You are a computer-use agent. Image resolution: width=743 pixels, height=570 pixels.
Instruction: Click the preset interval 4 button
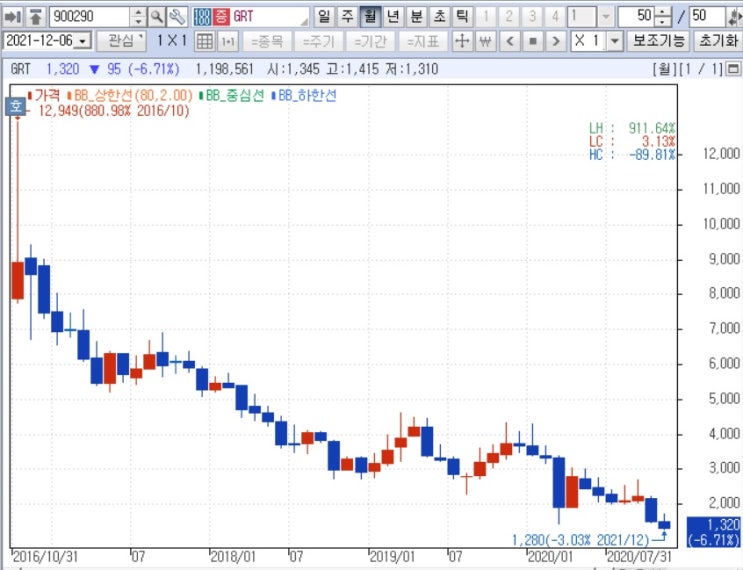click(x=555, y=17)
